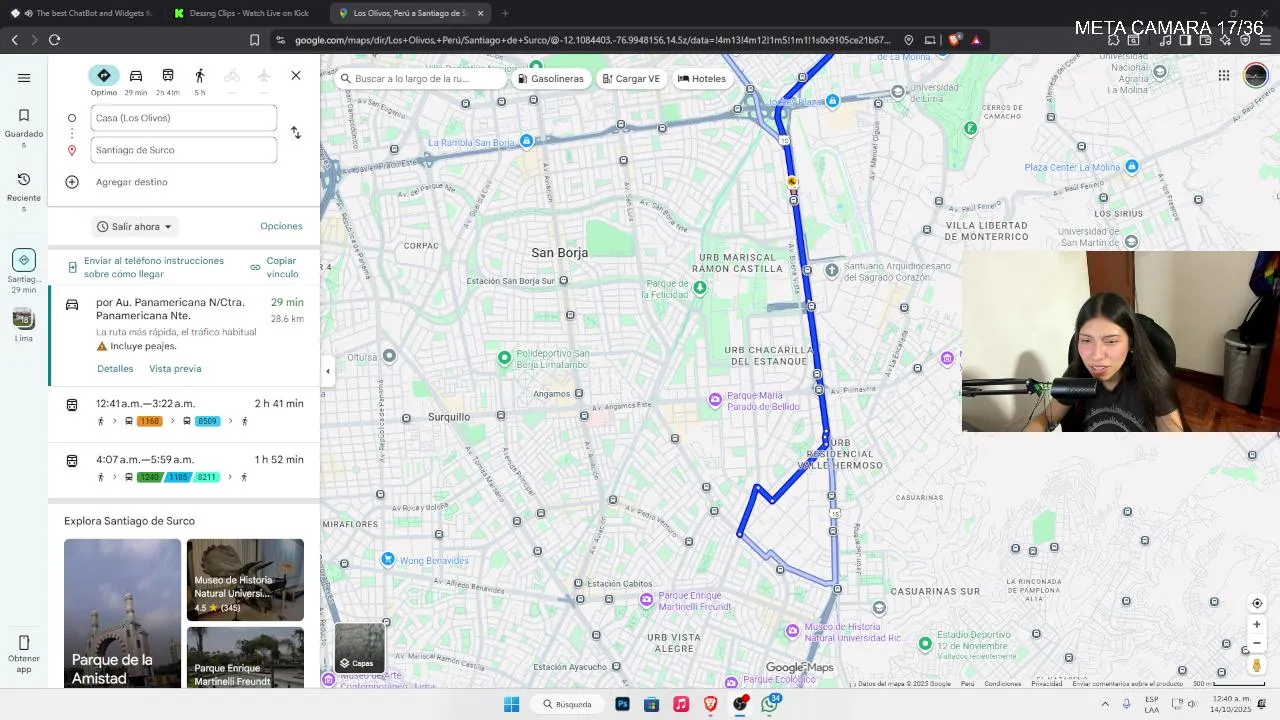Open the Recientes sidebar item
This screenshot has height=720, width=1280.
pyautogui.click(x=24, y=192)
